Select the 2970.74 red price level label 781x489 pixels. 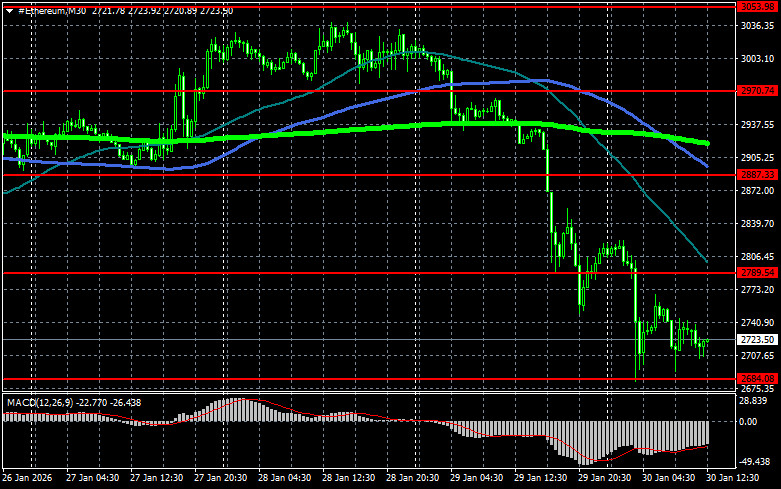pos(757,91)
